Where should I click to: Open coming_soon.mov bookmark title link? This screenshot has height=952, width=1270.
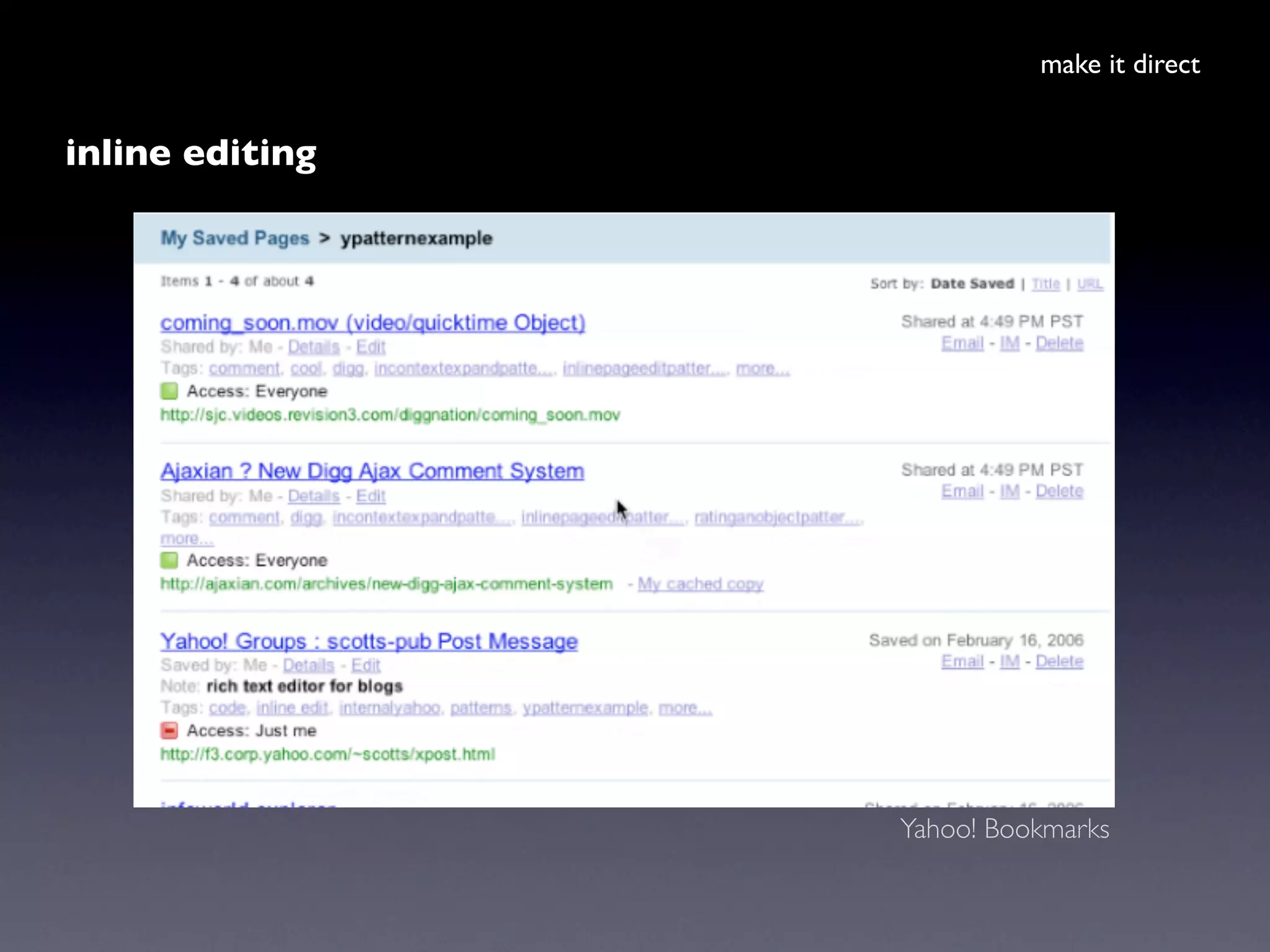pyautogui.click(x=372, y=323)
